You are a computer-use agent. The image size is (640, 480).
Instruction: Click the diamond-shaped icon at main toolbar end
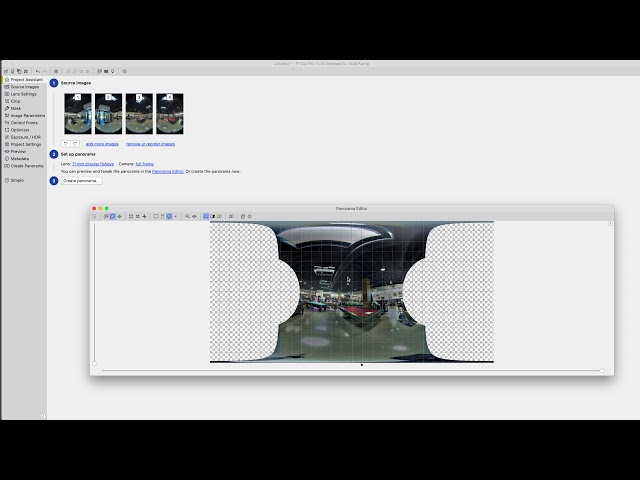[124, 71]
